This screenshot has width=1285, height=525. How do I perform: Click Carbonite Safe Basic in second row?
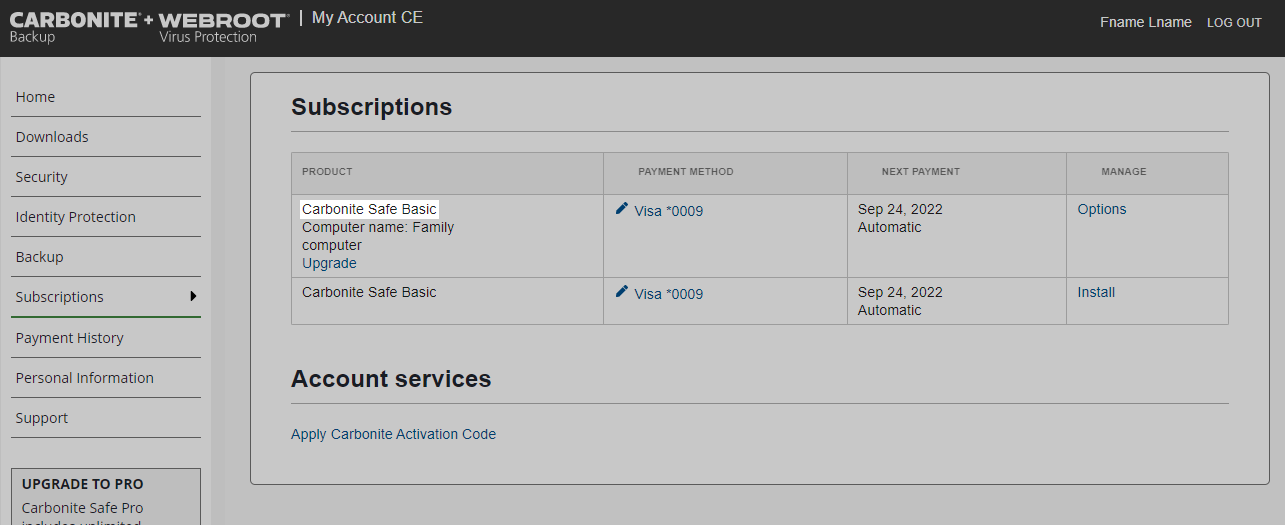coord(369,292)
